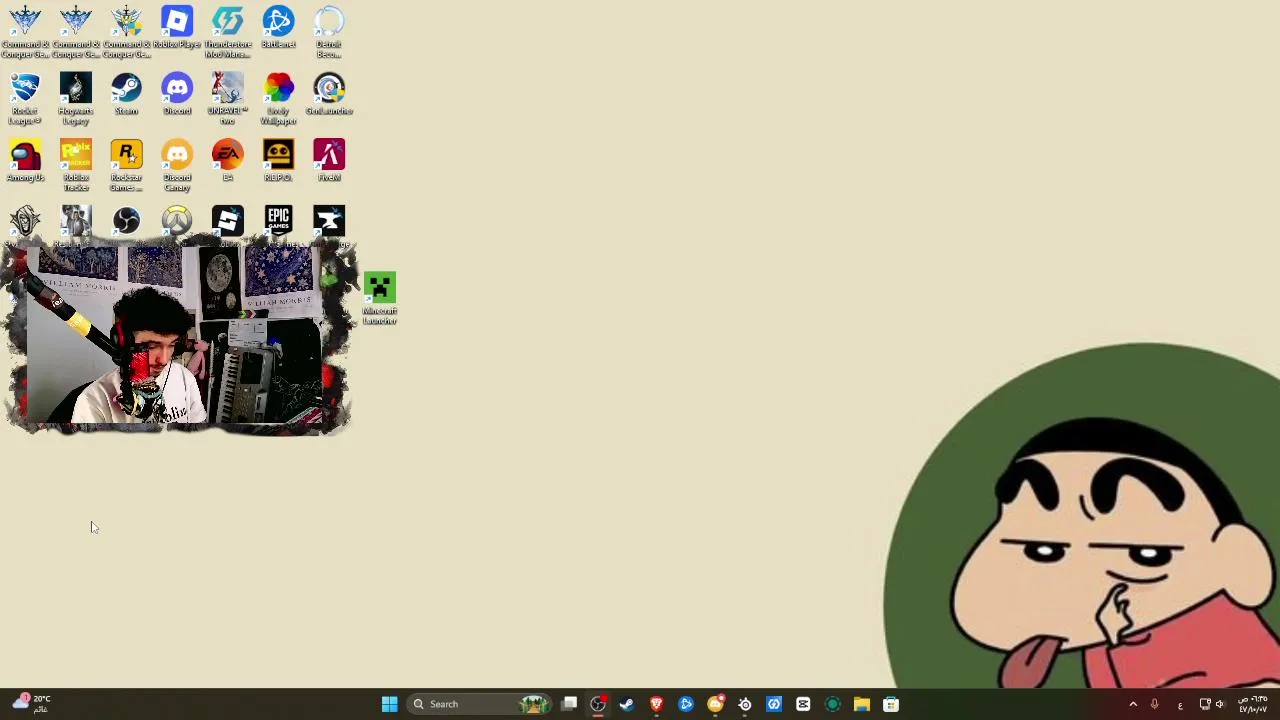
Task: Launch the R.E.P.O. game shortcut
Action: click(278, 161)
